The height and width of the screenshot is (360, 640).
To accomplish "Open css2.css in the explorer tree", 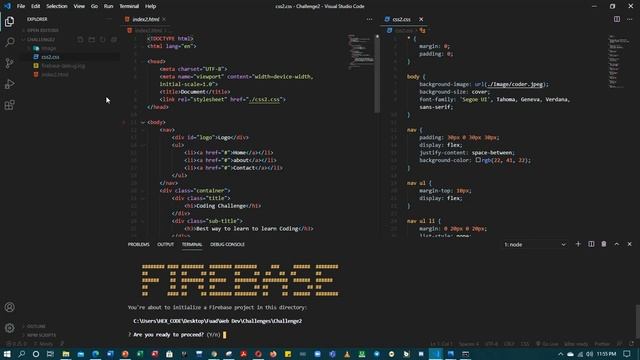I will tap(50, 57).
